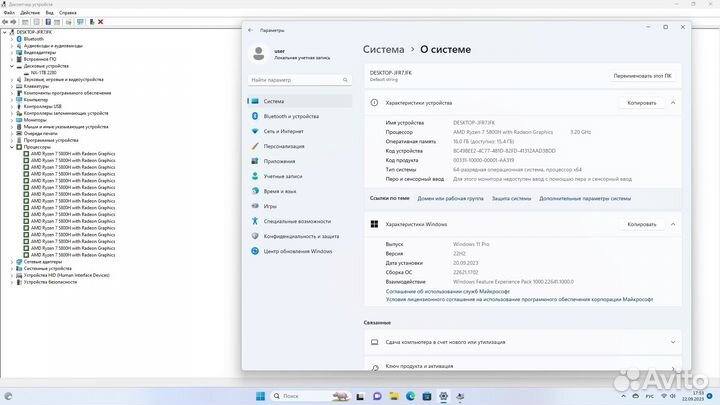
Task: Open Конфиденциальность и защита settings section
Action: click(299, 236)
